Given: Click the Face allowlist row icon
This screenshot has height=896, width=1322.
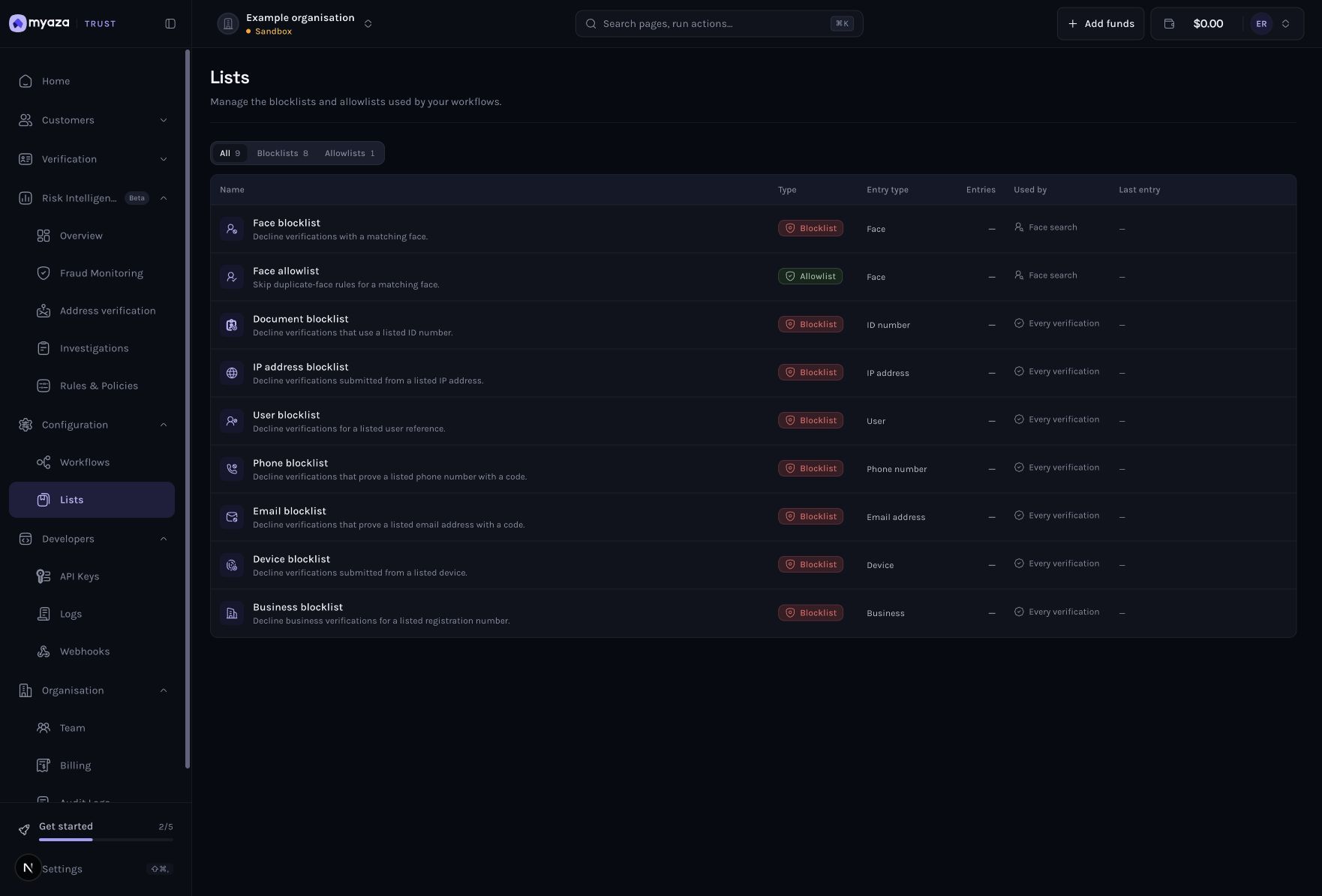Looking at the screenshot, I should click(x=232, y=277).
